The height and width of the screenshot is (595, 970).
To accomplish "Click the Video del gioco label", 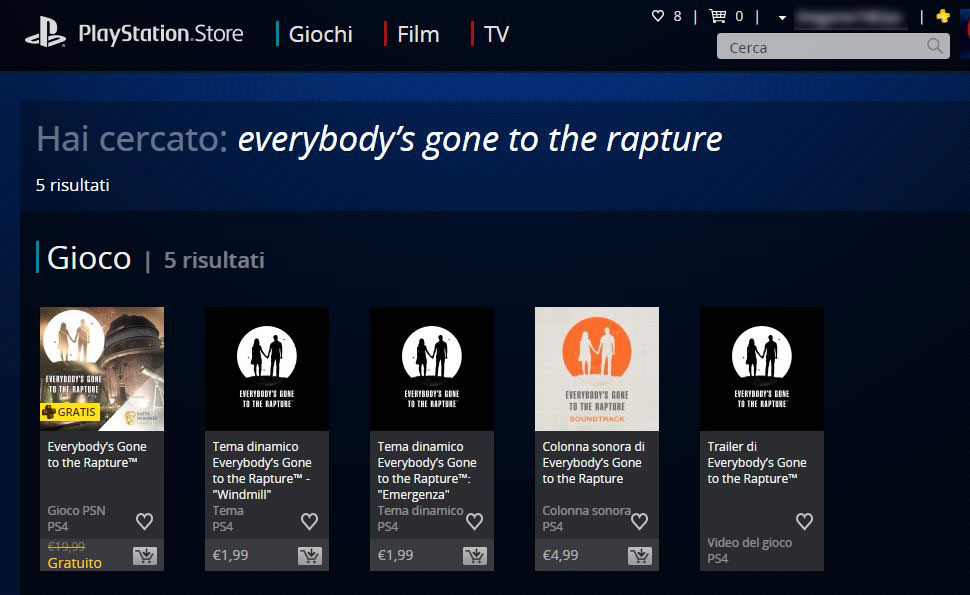I will coord(750,542).
